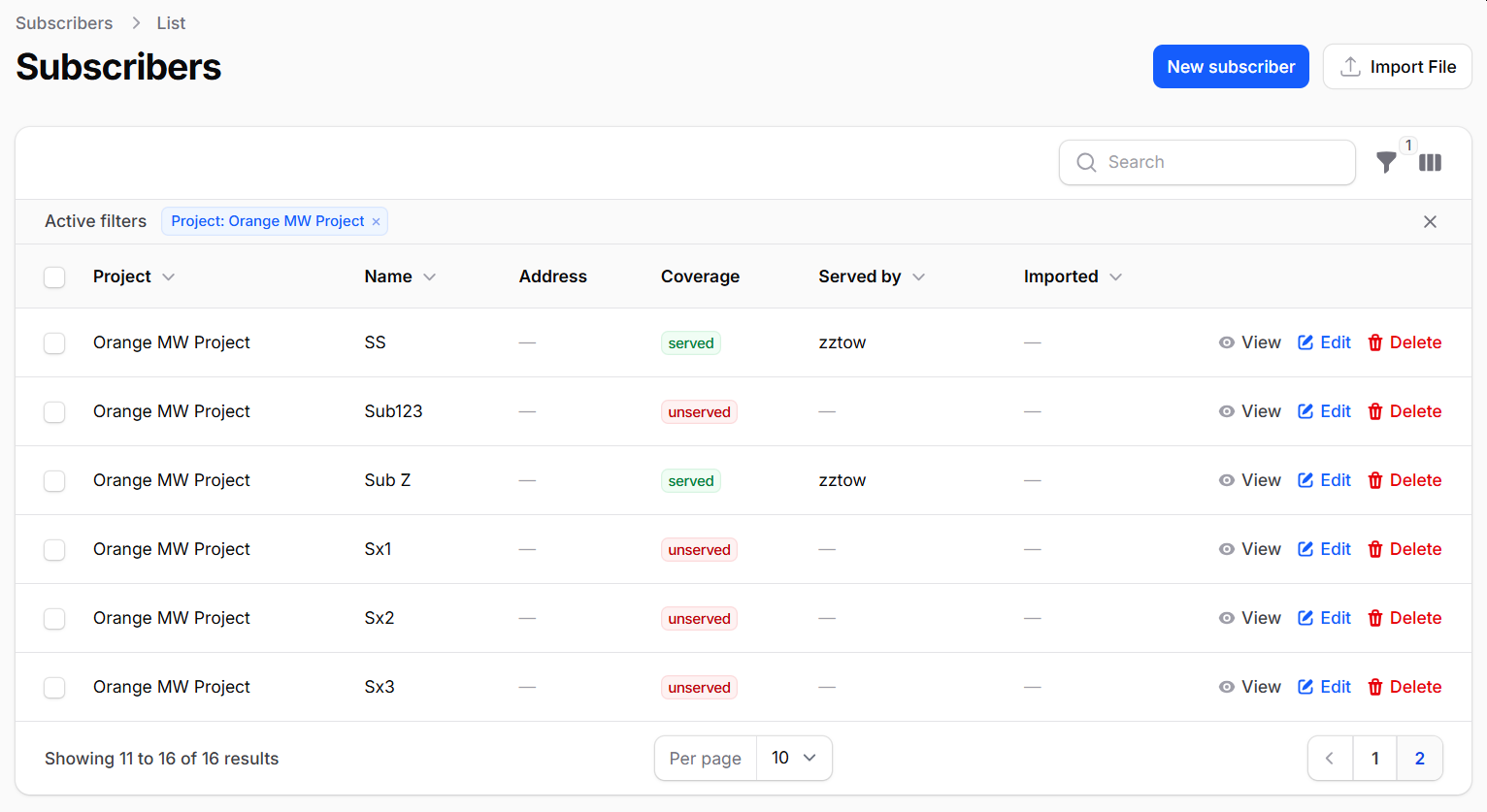Click current page 2 button

click(1419, 759)
